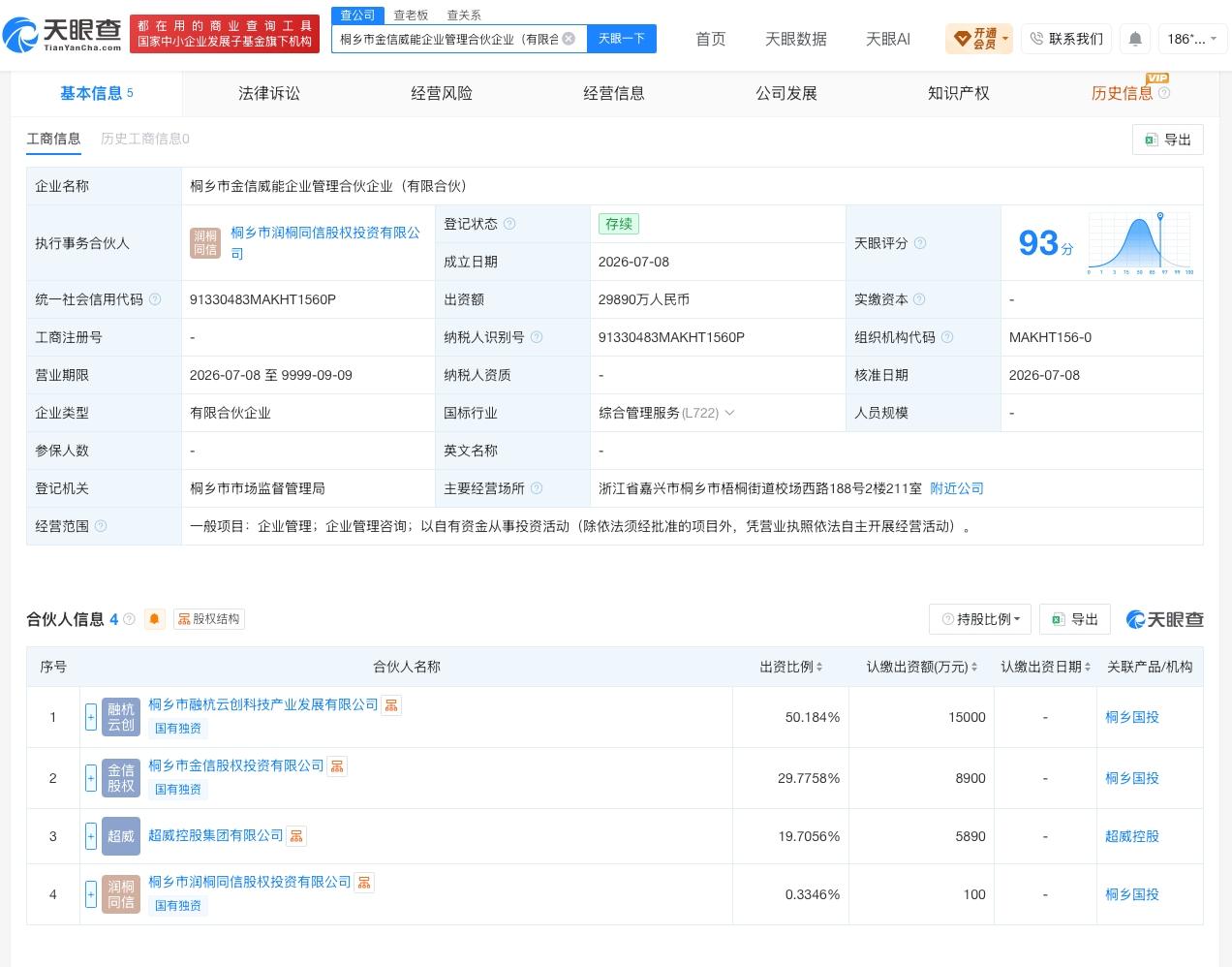1232x967 pixels.
Task: Open 超威控股 related institution link
Action: click(1132, 836)
